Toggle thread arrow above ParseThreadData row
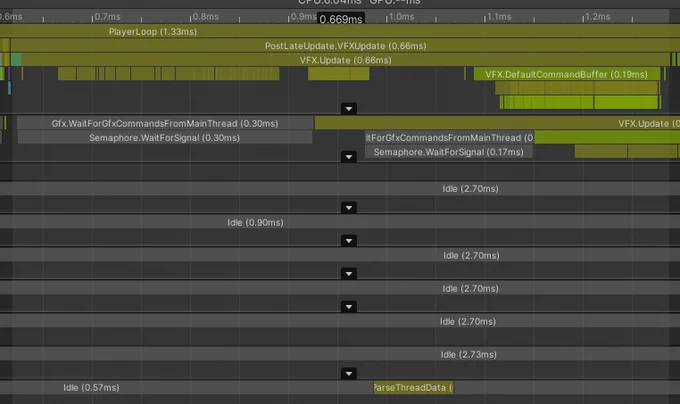 point(349,373)
